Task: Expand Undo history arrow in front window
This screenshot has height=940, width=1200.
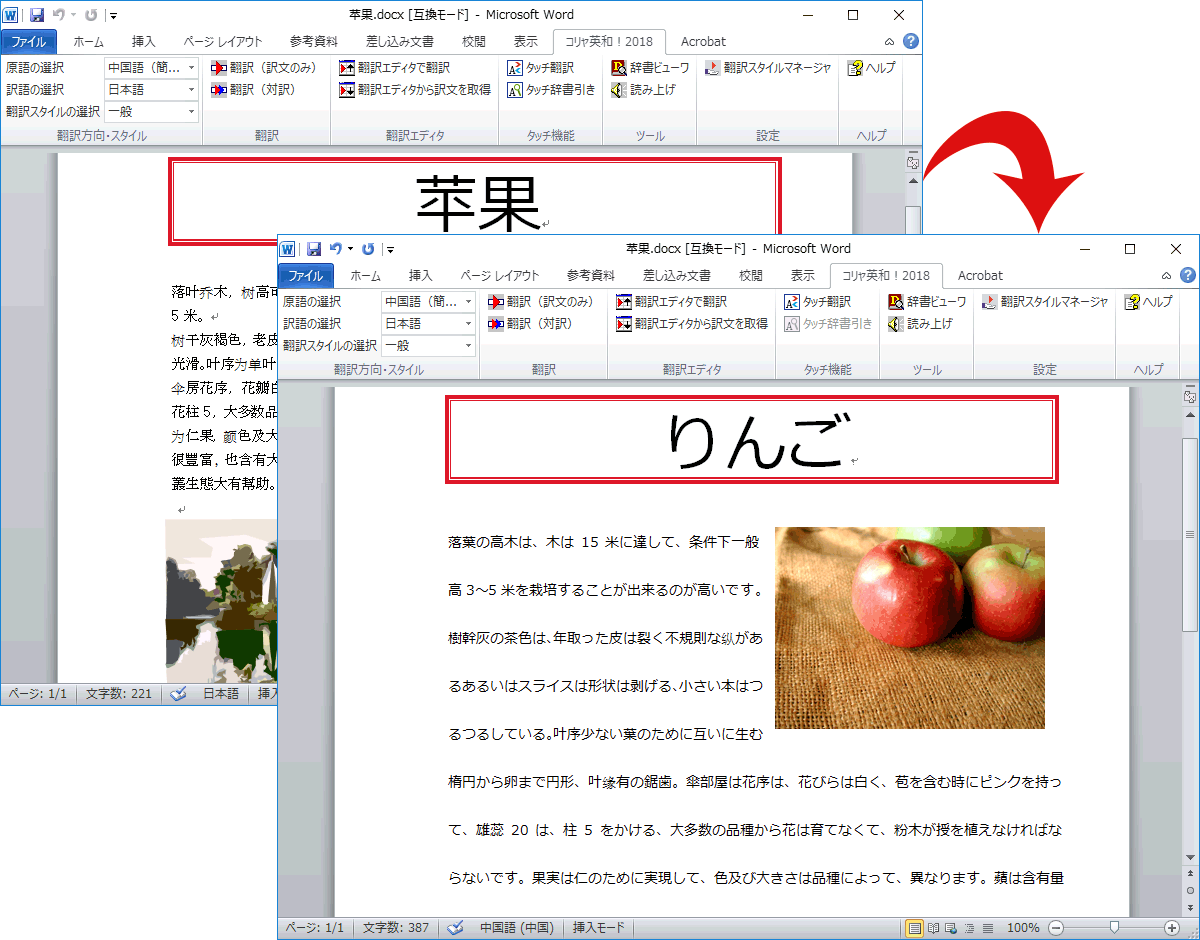Action: (350, 249)
